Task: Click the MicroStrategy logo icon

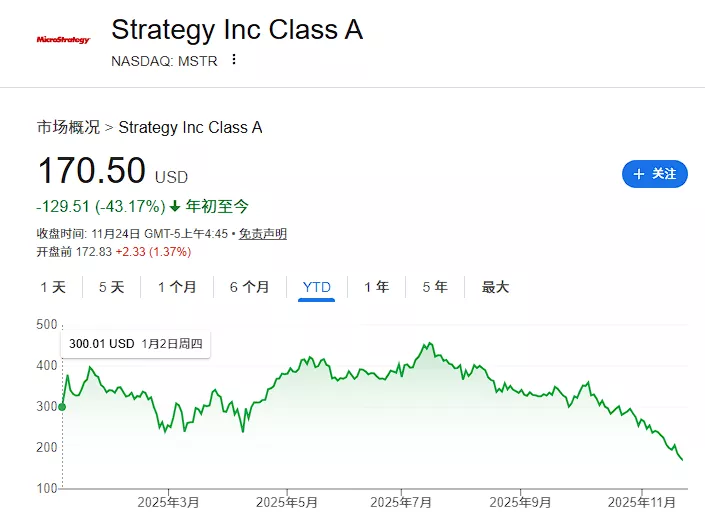Action: tap(63, 40)
